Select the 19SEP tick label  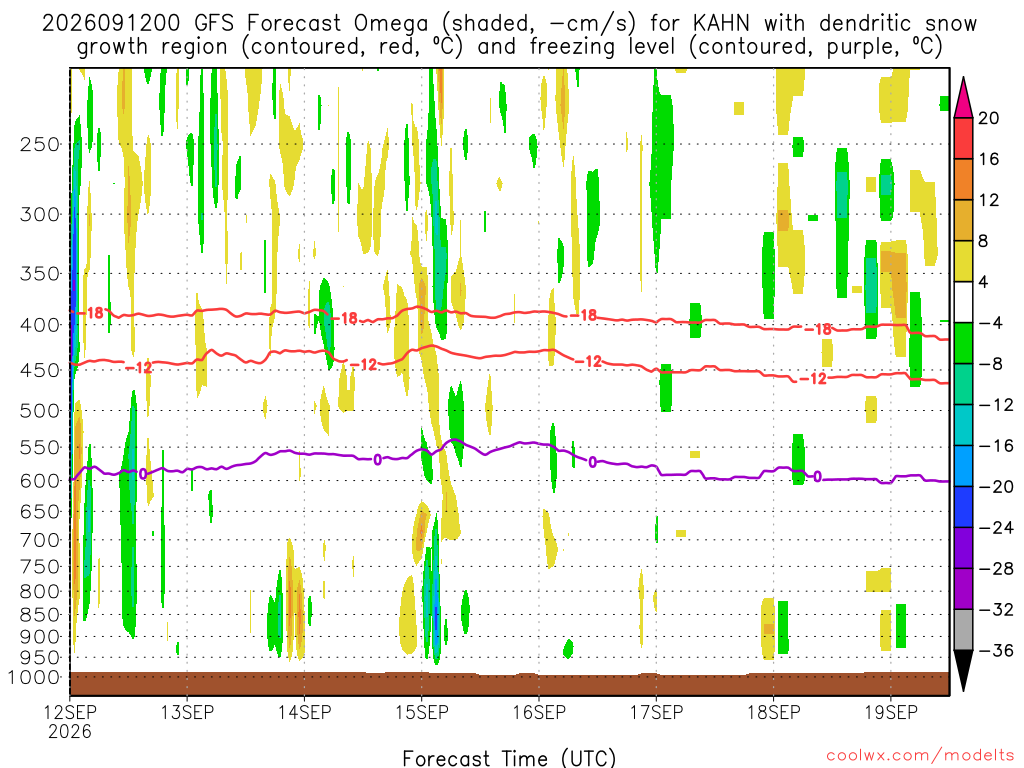tap(891, 712)
